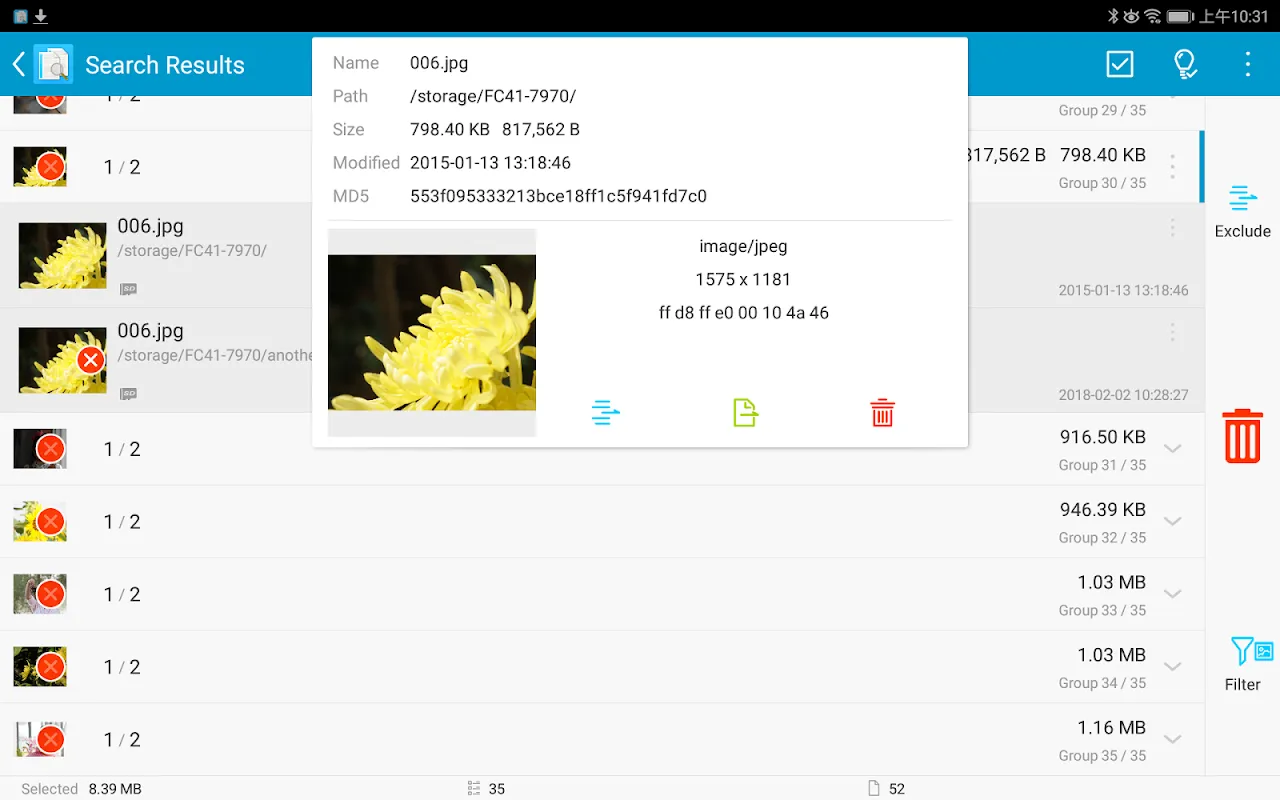
Task: Toggle the red X mark on Group 33
Action: 50,594
